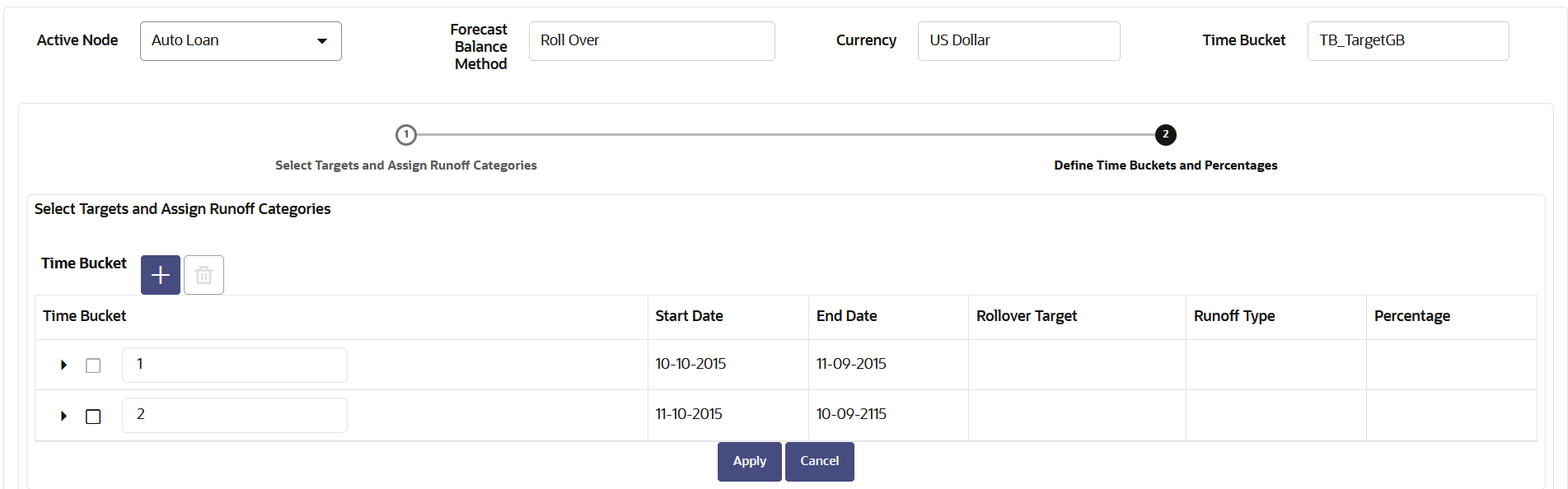Select the Percentage column header
This screenshot has width=1568, height=489.
point(1412,316)
